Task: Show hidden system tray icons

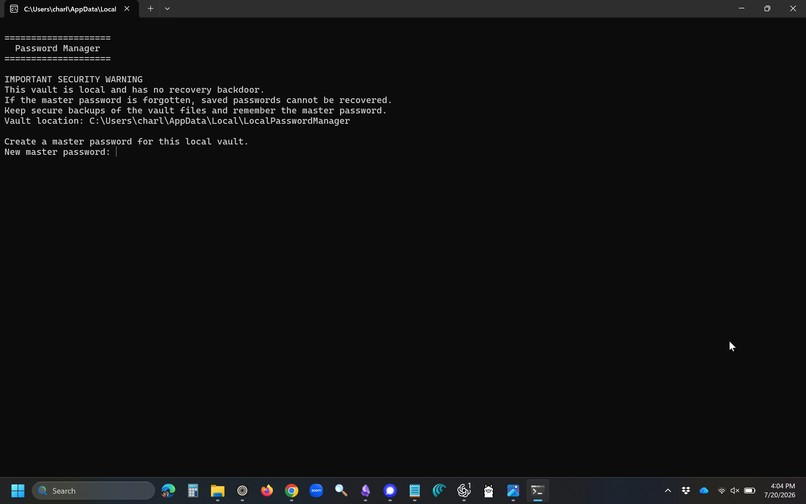Action: point(668,491)
